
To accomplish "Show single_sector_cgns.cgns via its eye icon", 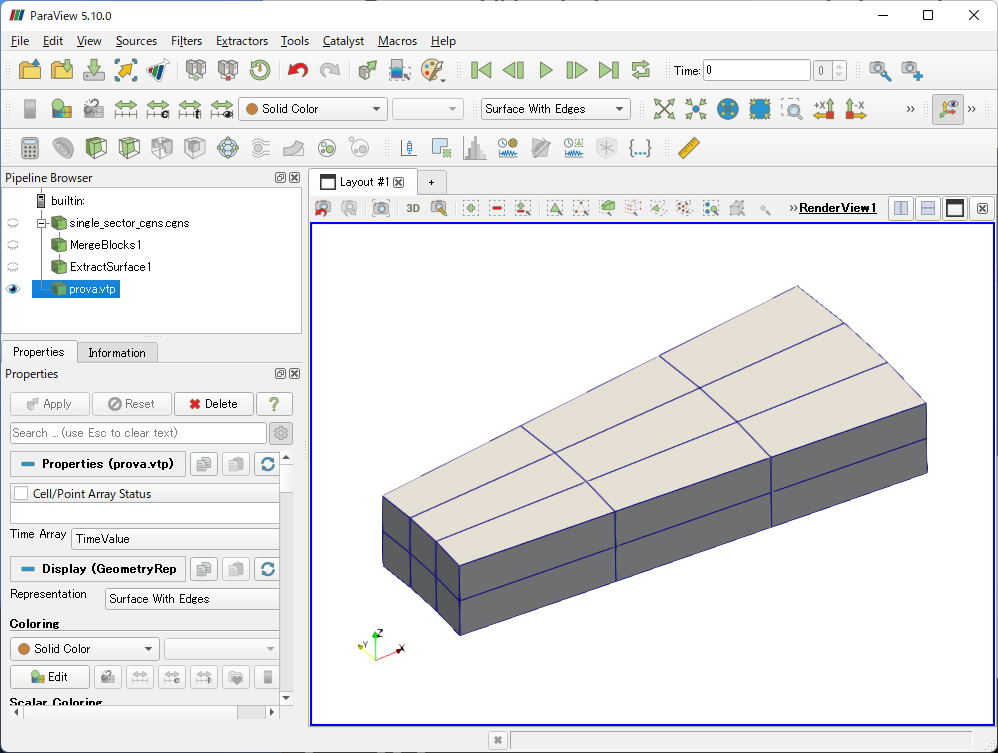I will tap(13, 223).
